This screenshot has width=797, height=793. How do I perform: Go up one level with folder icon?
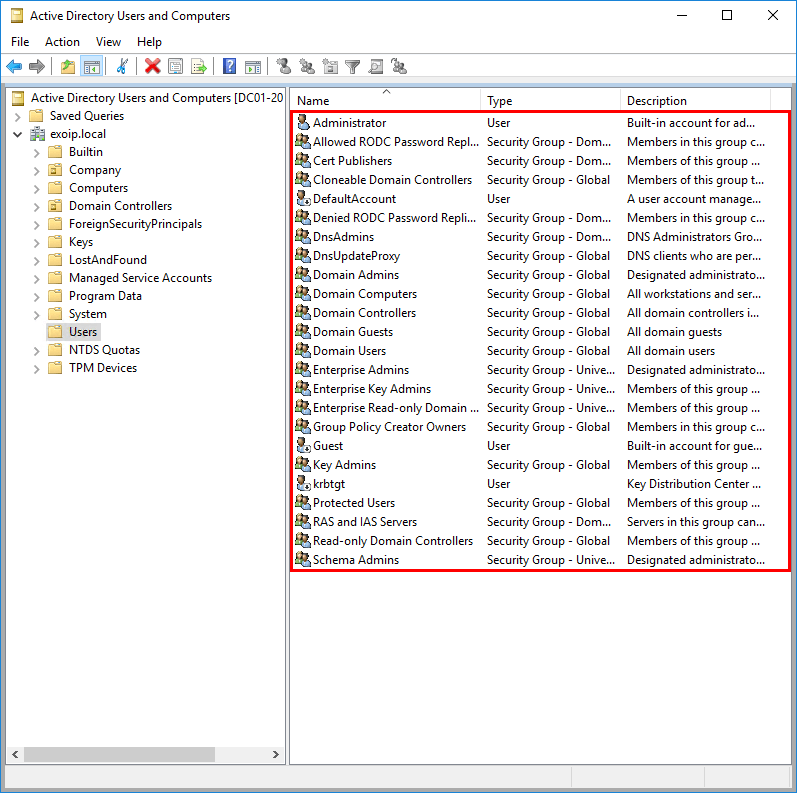tap(68, 67)
